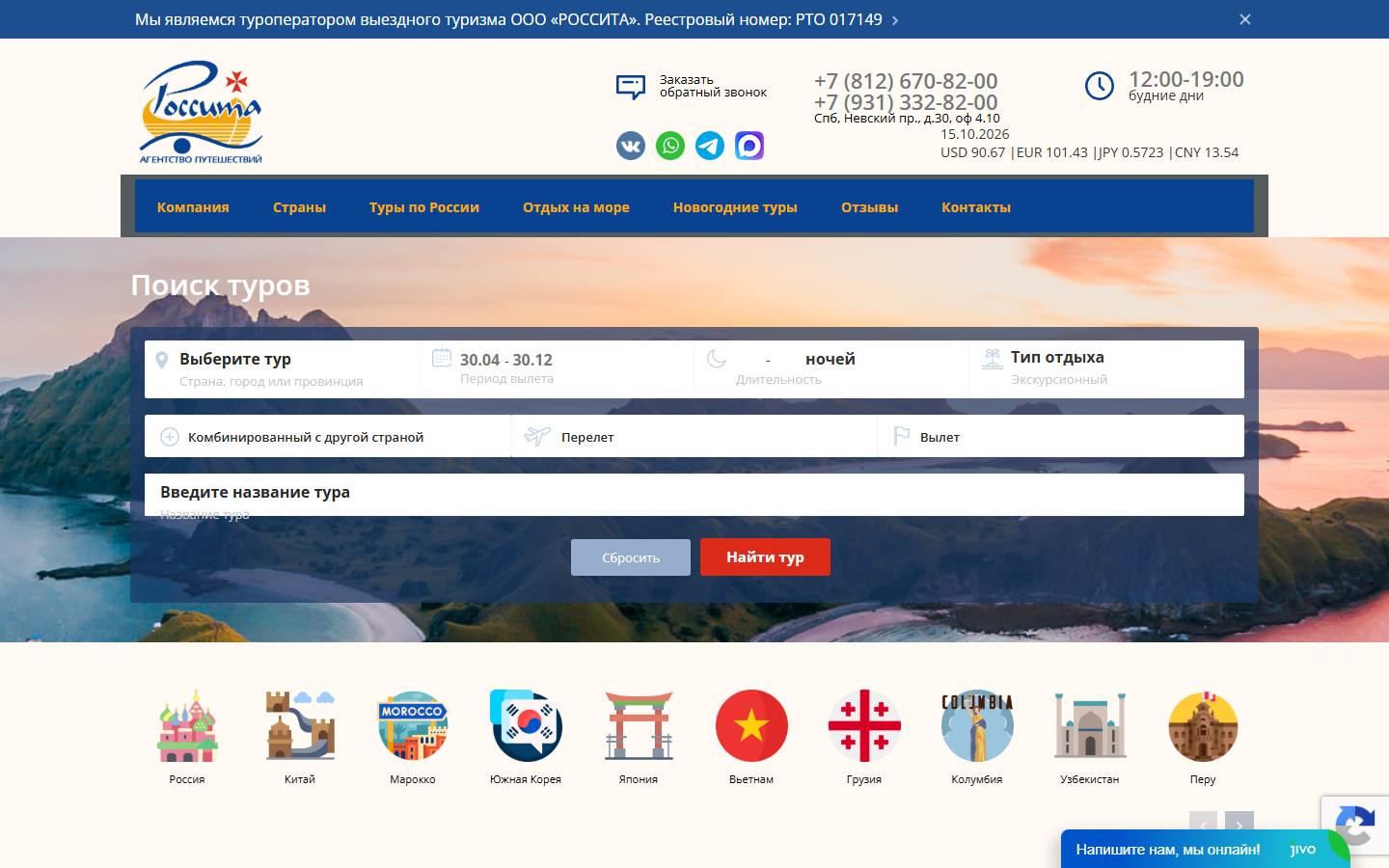Open the departure period date picker

pyautogui.click(x=557, y=368)
